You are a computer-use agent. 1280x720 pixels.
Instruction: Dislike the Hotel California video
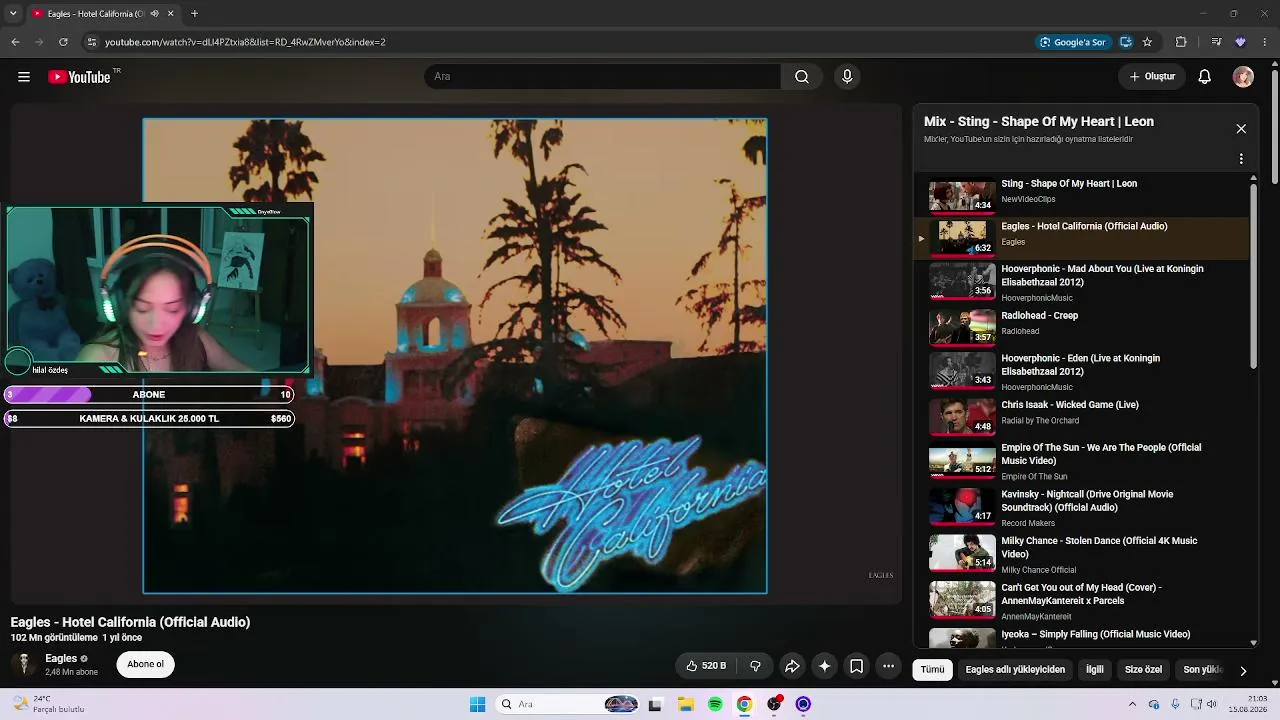tap(755, 666)
